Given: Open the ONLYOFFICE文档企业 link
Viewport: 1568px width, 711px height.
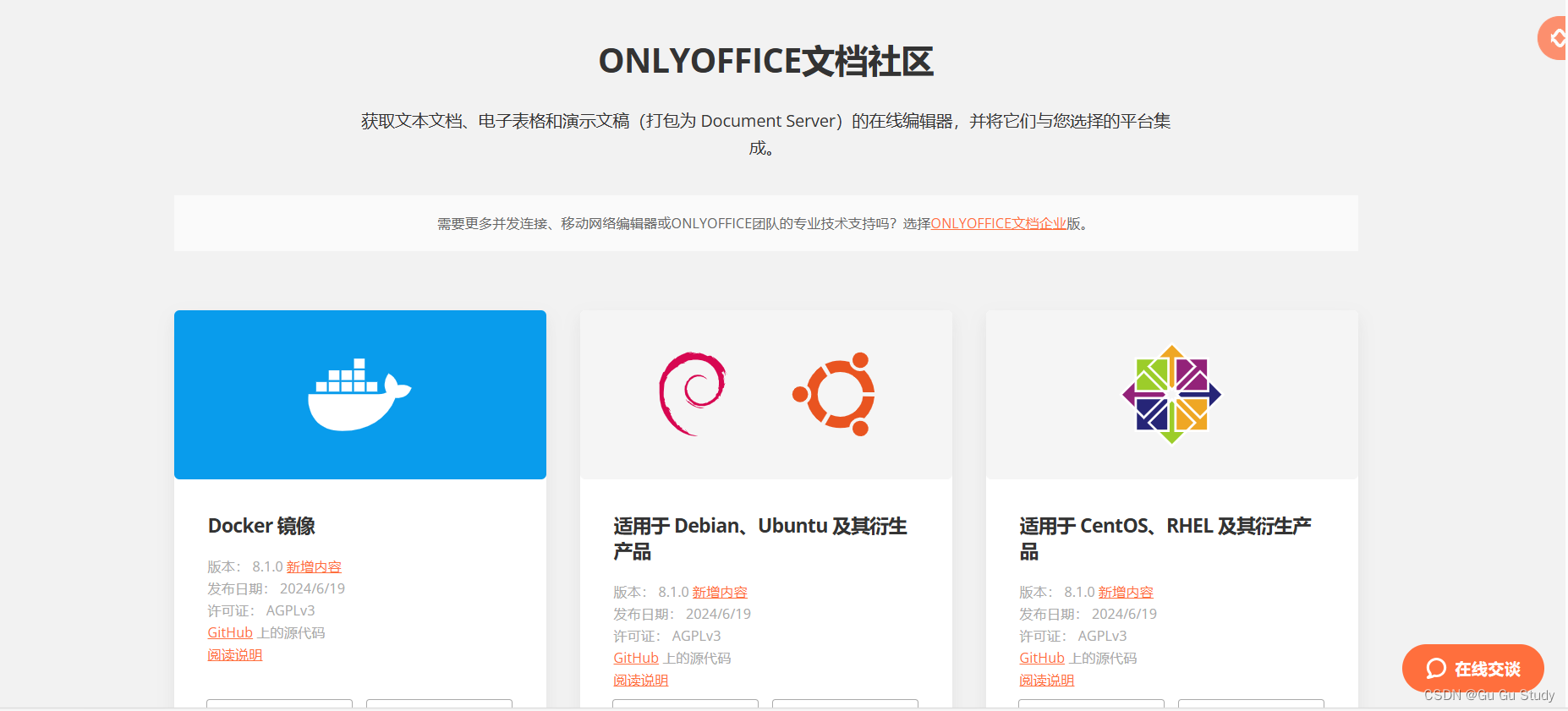Looking at the screenshot, I should tap(998, 223).
